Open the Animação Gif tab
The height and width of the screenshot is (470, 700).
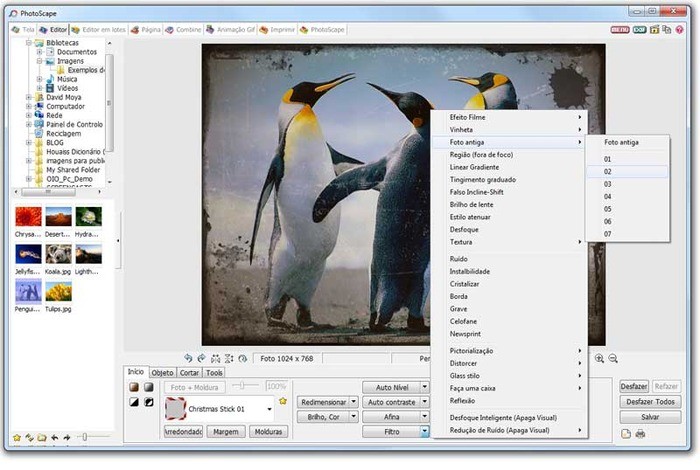(230, 29)
